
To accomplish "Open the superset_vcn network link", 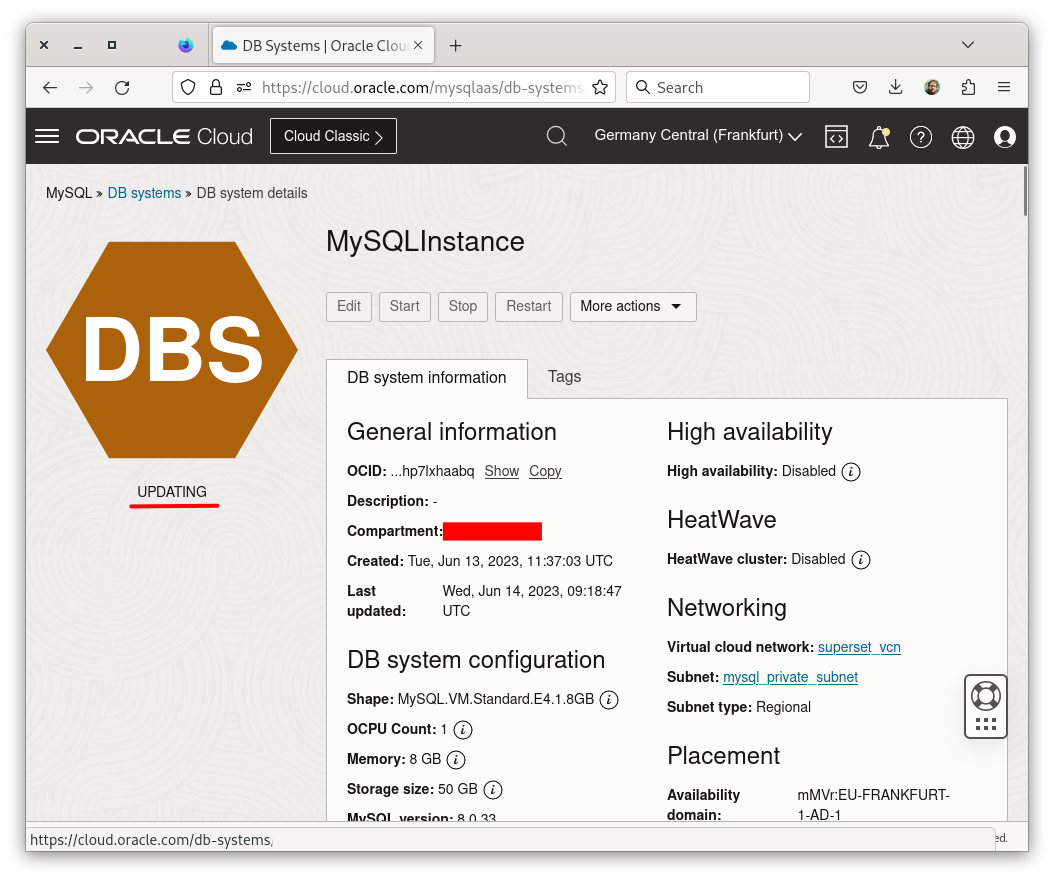I will tap(858, 647).
